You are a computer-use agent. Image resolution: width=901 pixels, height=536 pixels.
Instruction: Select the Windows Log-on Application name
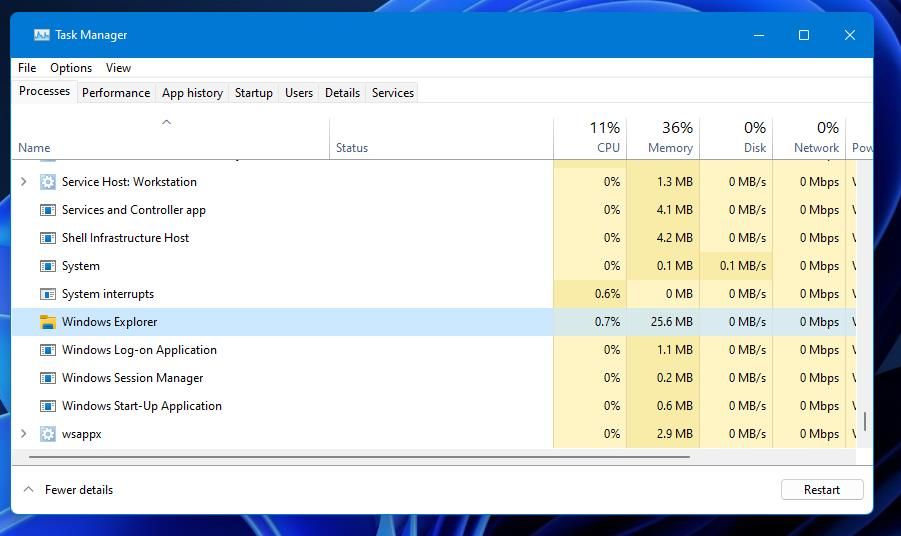(139, 350)
